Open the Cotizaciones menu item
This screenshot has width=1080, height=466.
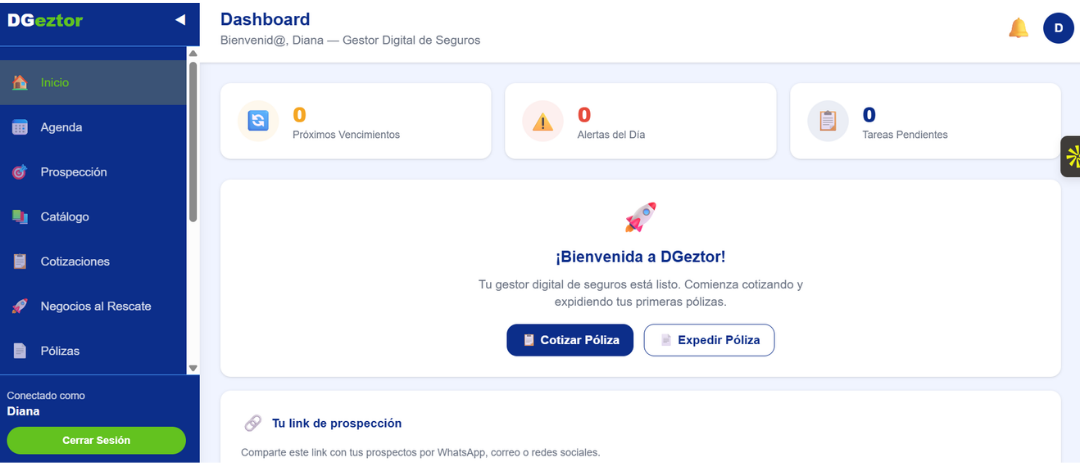pos(93,262)
